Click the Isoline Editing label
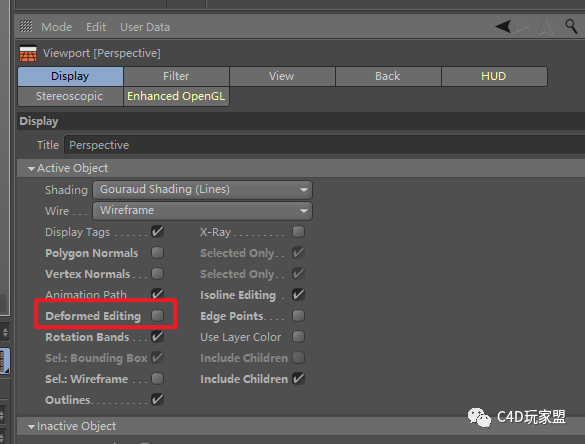The width and height of the screenshot is (585, 444). [x=238, y=295]
